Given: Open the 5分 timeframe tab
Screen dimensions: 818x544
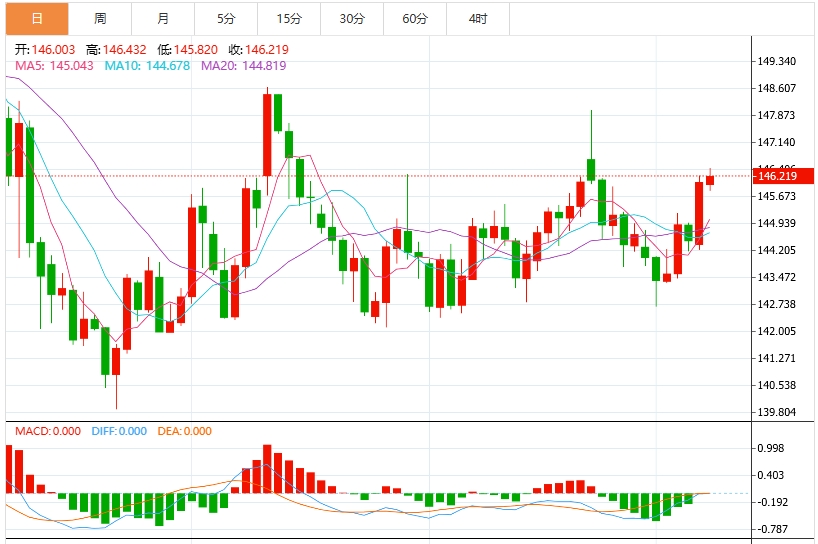Looking at the screenshot, I should 226,19.
